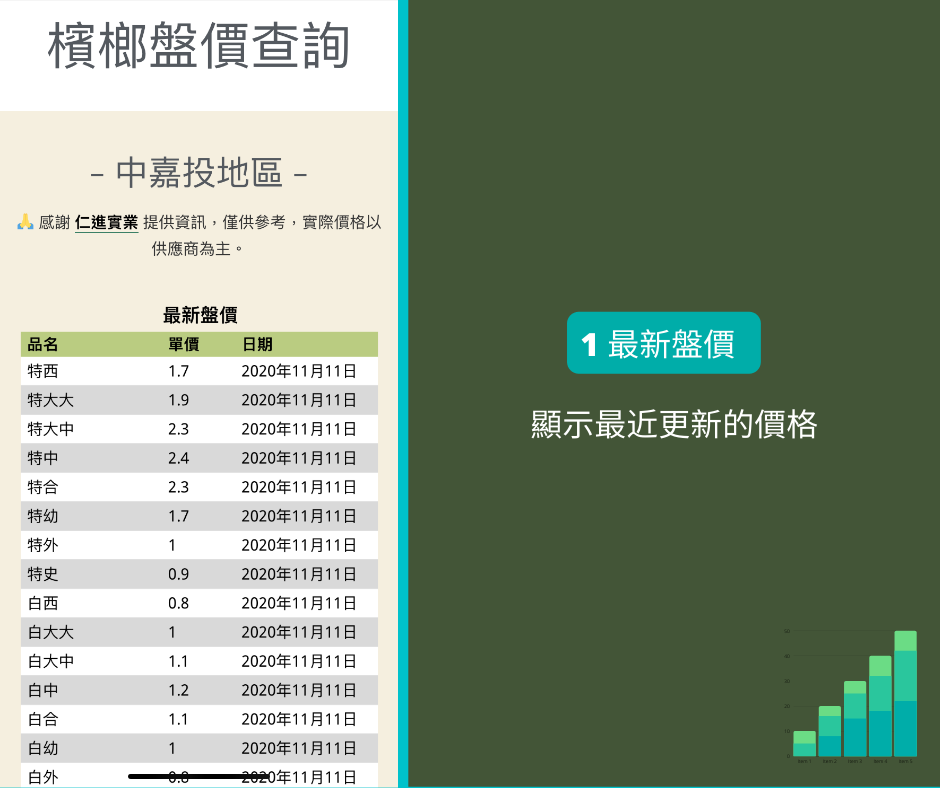
Task: Click the 單價 column header
Action: tap(183, 344)
